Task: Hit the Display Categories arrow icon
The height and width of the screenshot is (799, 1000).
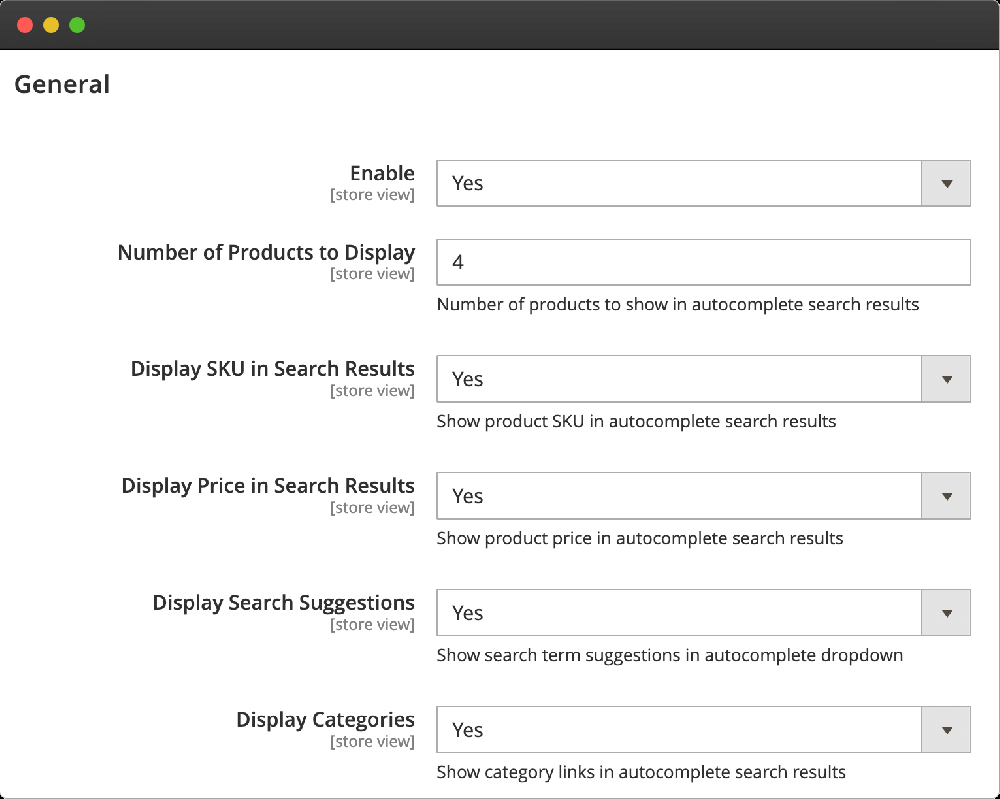Action: click(945, 730)
